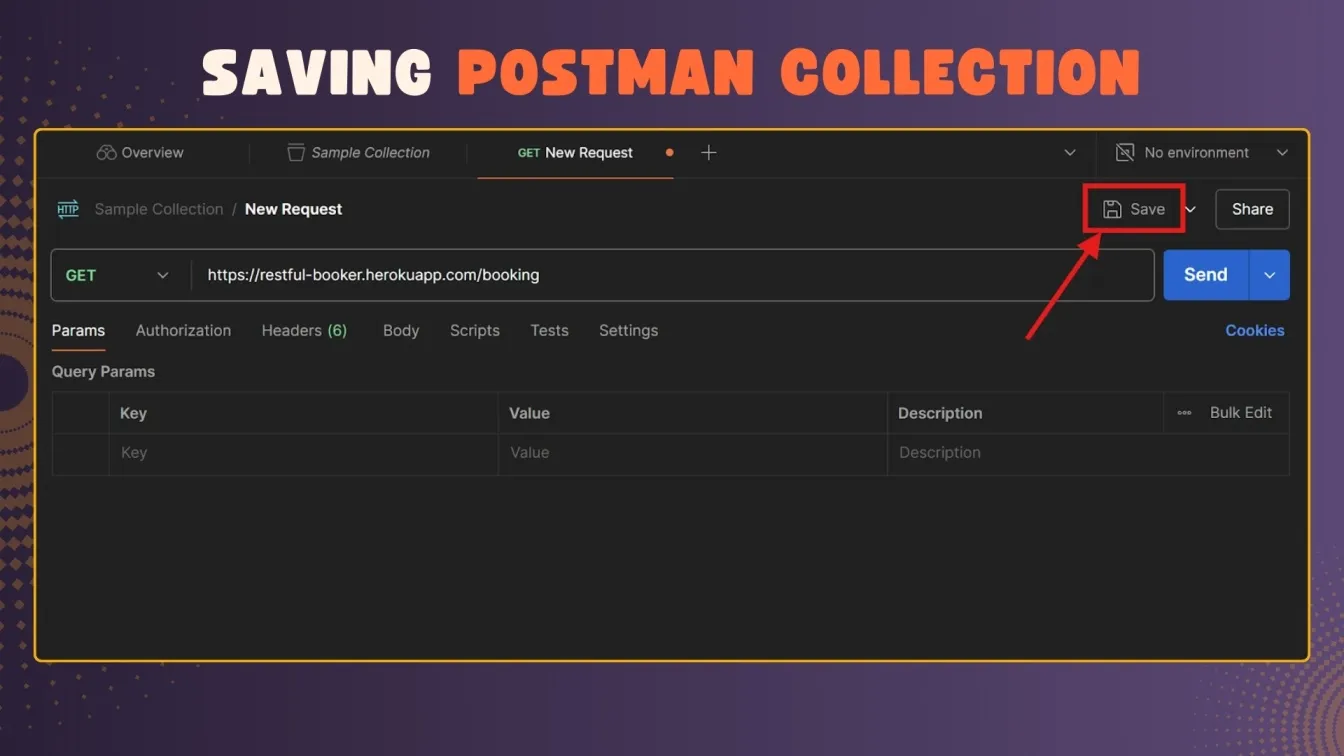Screen dimensions: 1344x756
Task: Switch to the Sample Collection tab
Action: point(358,153)
